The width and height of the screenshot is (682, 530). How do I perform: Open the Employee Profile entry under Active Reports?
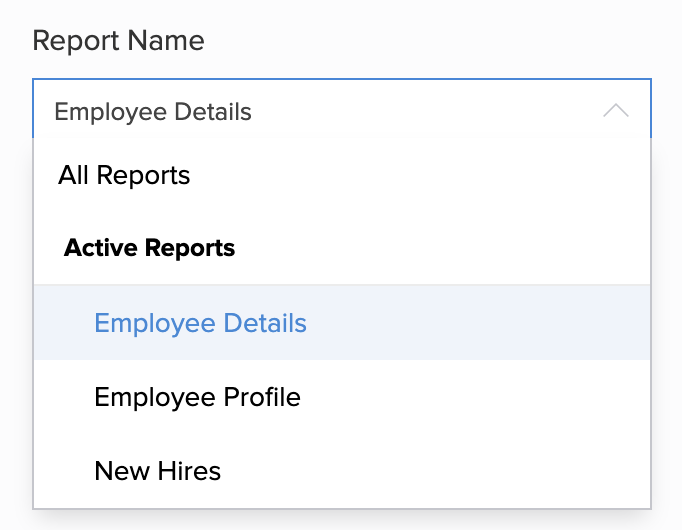coord(197,397)
